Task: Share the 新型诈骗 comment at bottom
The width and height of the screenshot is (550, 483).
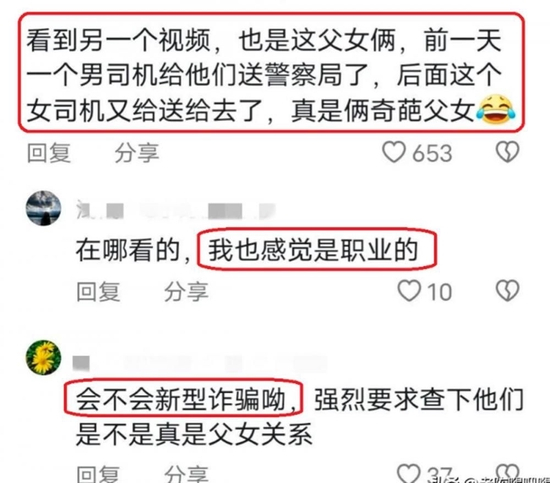Action: point(187,474)
